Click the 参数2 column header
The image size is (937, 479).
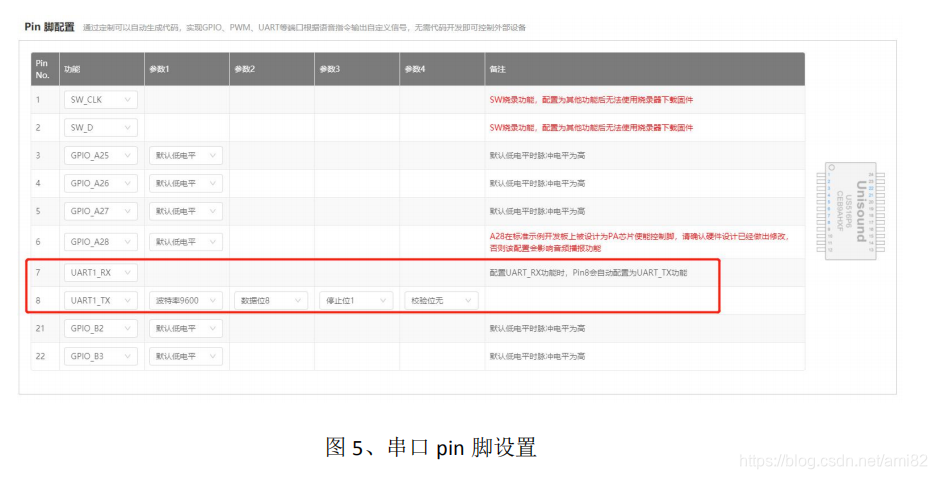pos(272,69)
